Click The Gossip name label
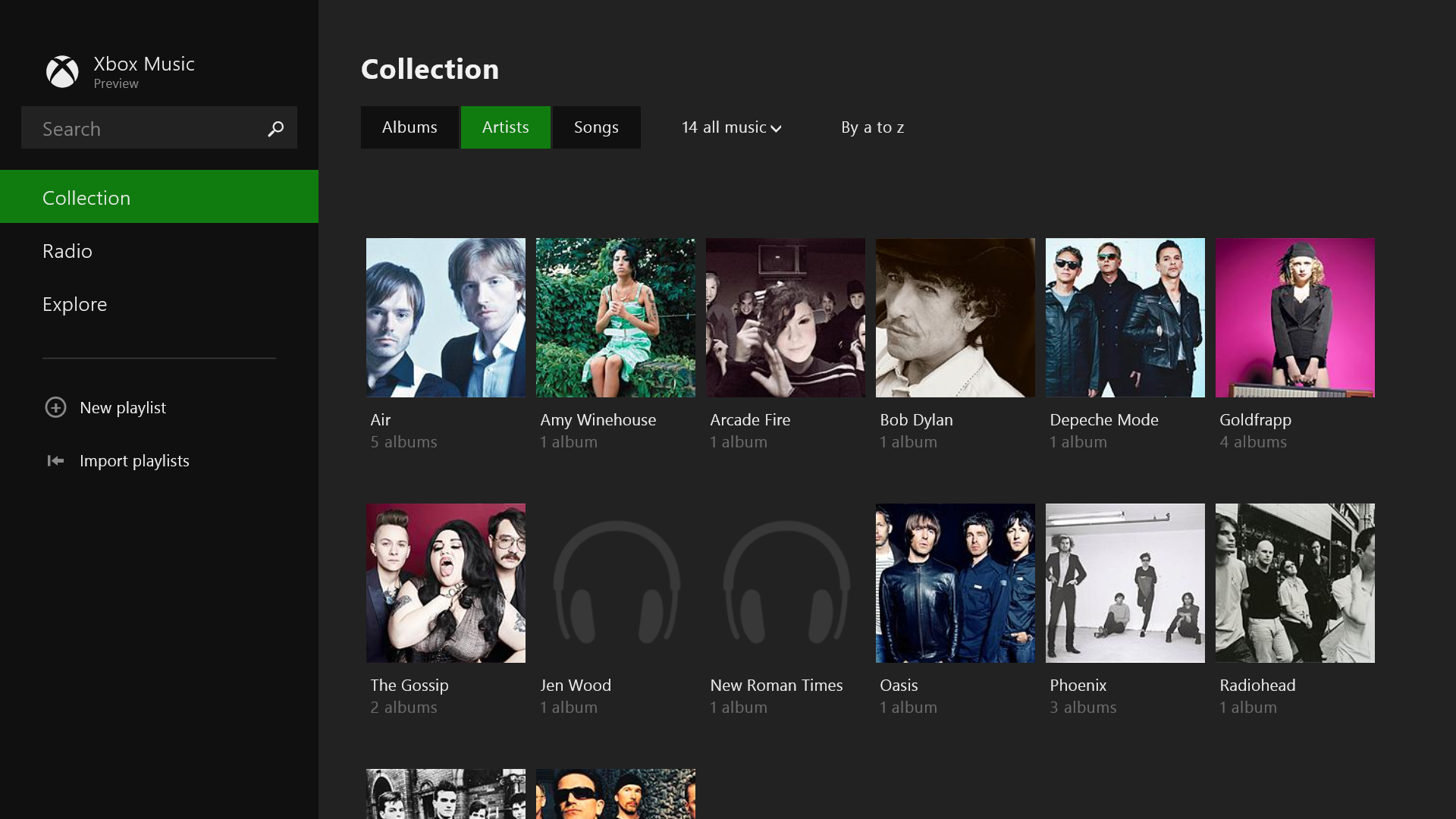Image resolution: width=1456 pixels, height=819 pixels. click(x=409, y=685)
